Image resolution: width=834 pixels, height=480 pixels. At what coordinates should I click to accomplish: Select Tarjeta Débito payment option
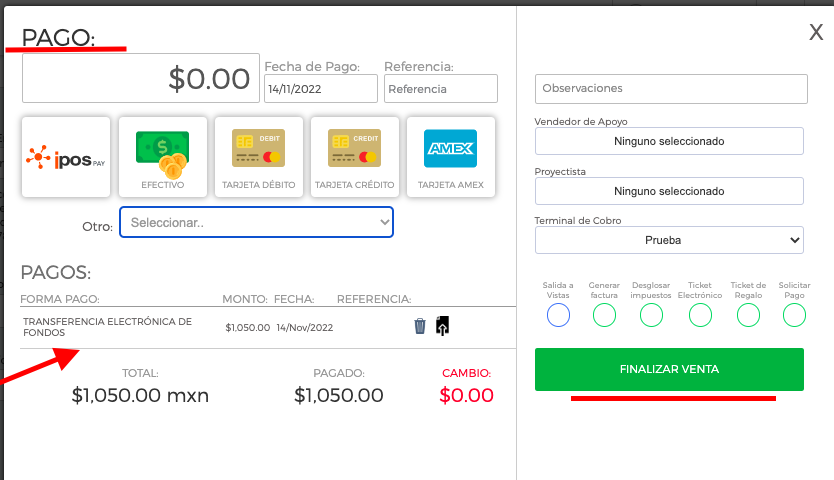click(258, 157)
